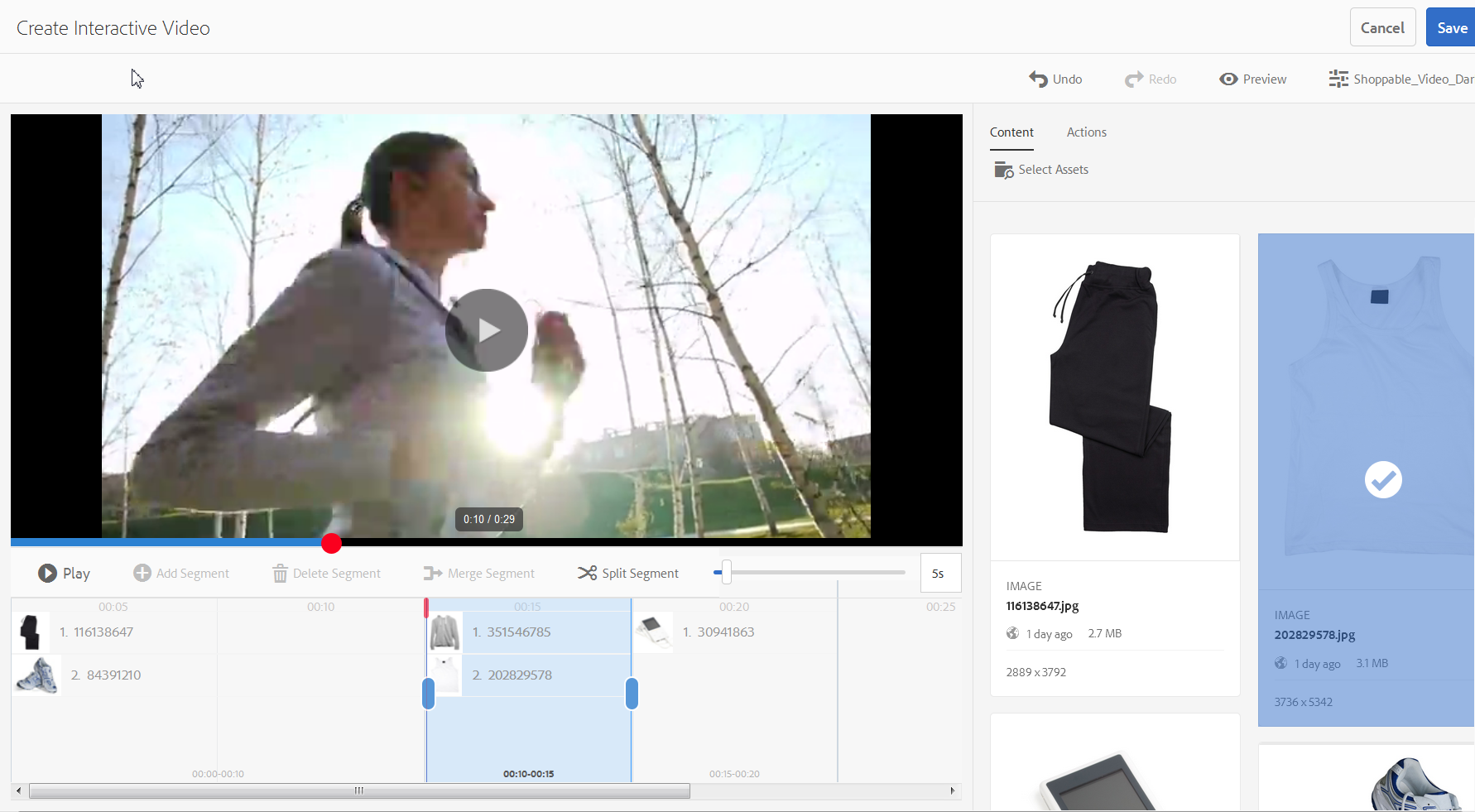Save the interactive video
Screen dimensions: 1475x812
[1451, 27]
